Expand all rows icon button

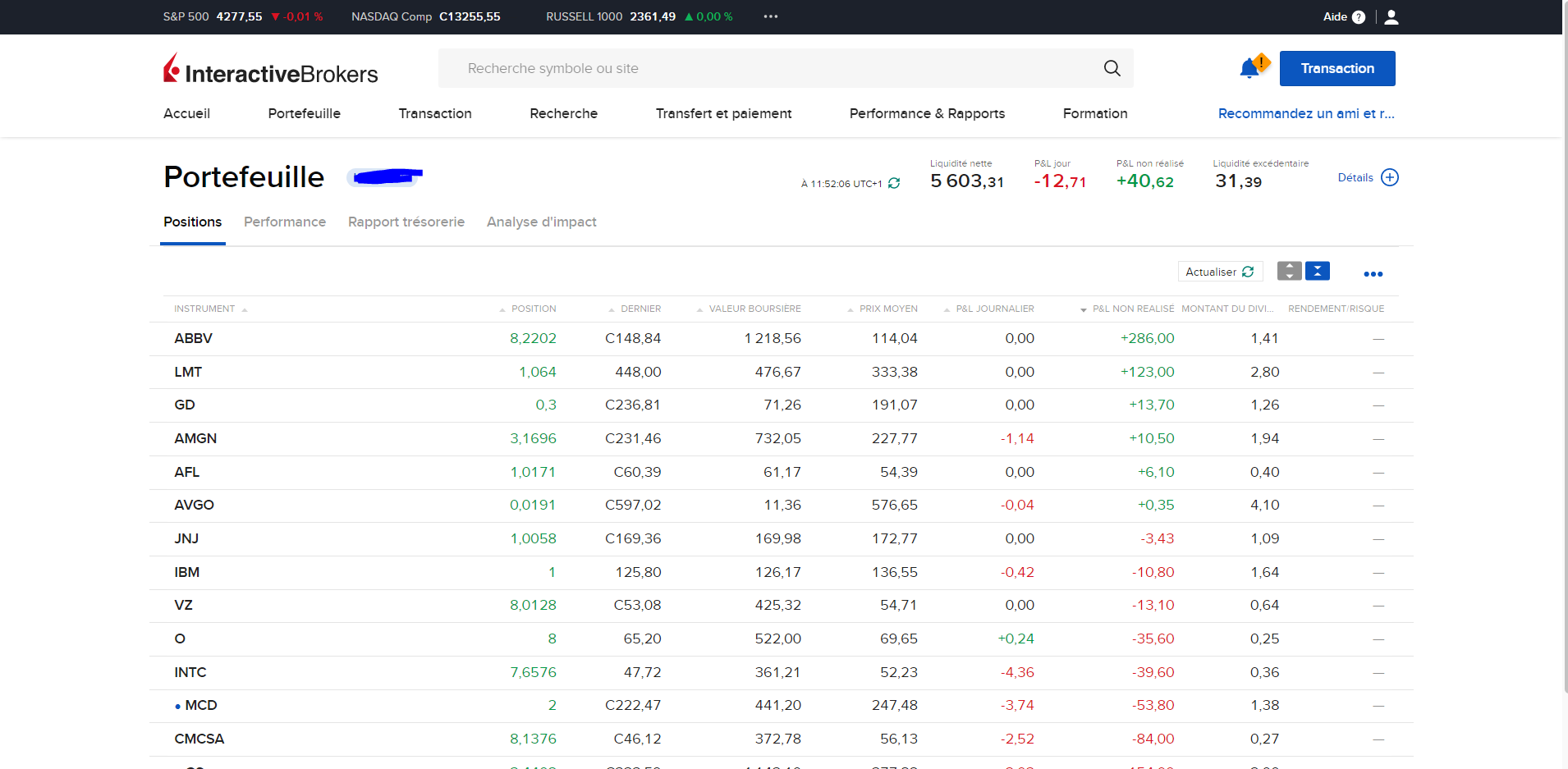[1290, 271]
